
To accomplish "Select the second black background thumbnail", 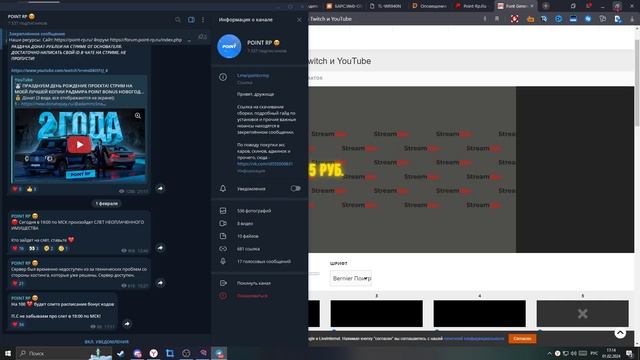I will click(x=376, y=313).
